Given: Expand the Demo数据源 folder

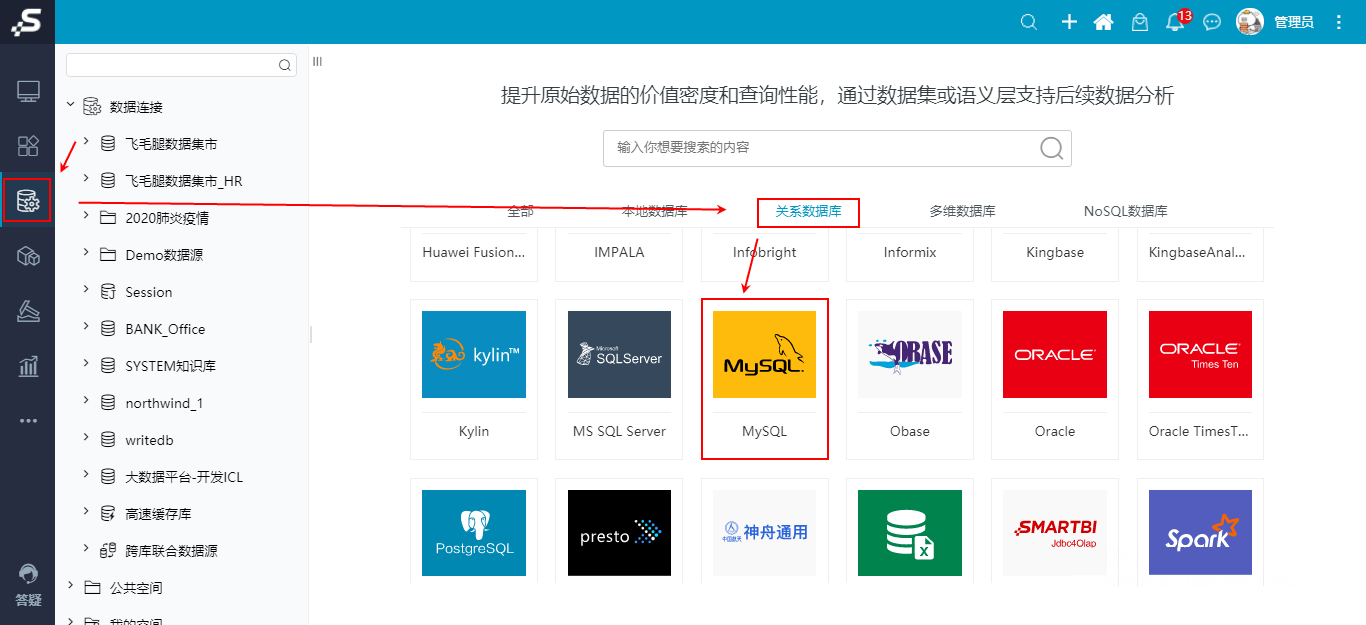Looking at the screenshot, I should (86, 252).
